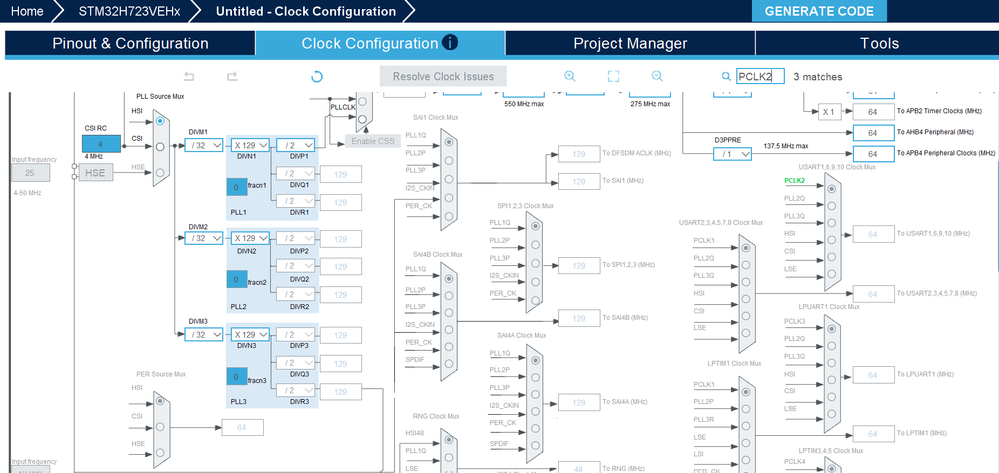Refresh the clock tree with the circular arrow icon
Viewport: 999px width, 473px height.
click(317, 76)
